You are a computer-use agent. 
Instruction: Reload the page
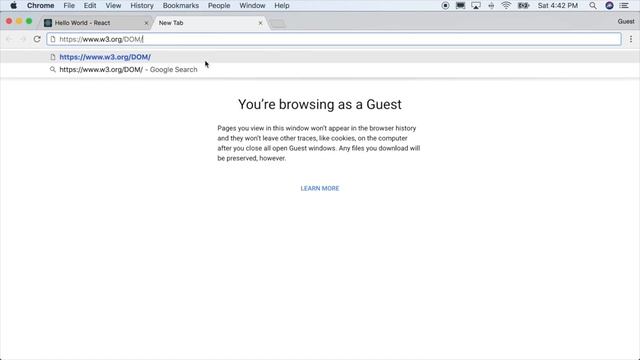[x=37, y=39]
